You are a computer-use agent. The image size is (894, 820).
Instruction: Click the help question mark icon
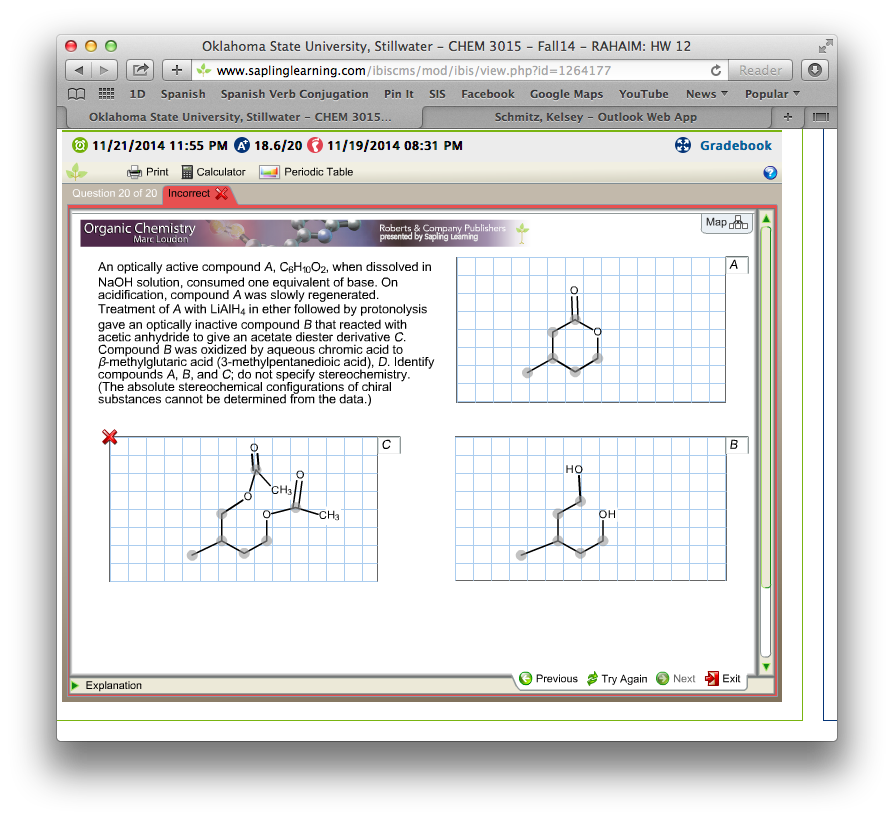coord(770,172)
